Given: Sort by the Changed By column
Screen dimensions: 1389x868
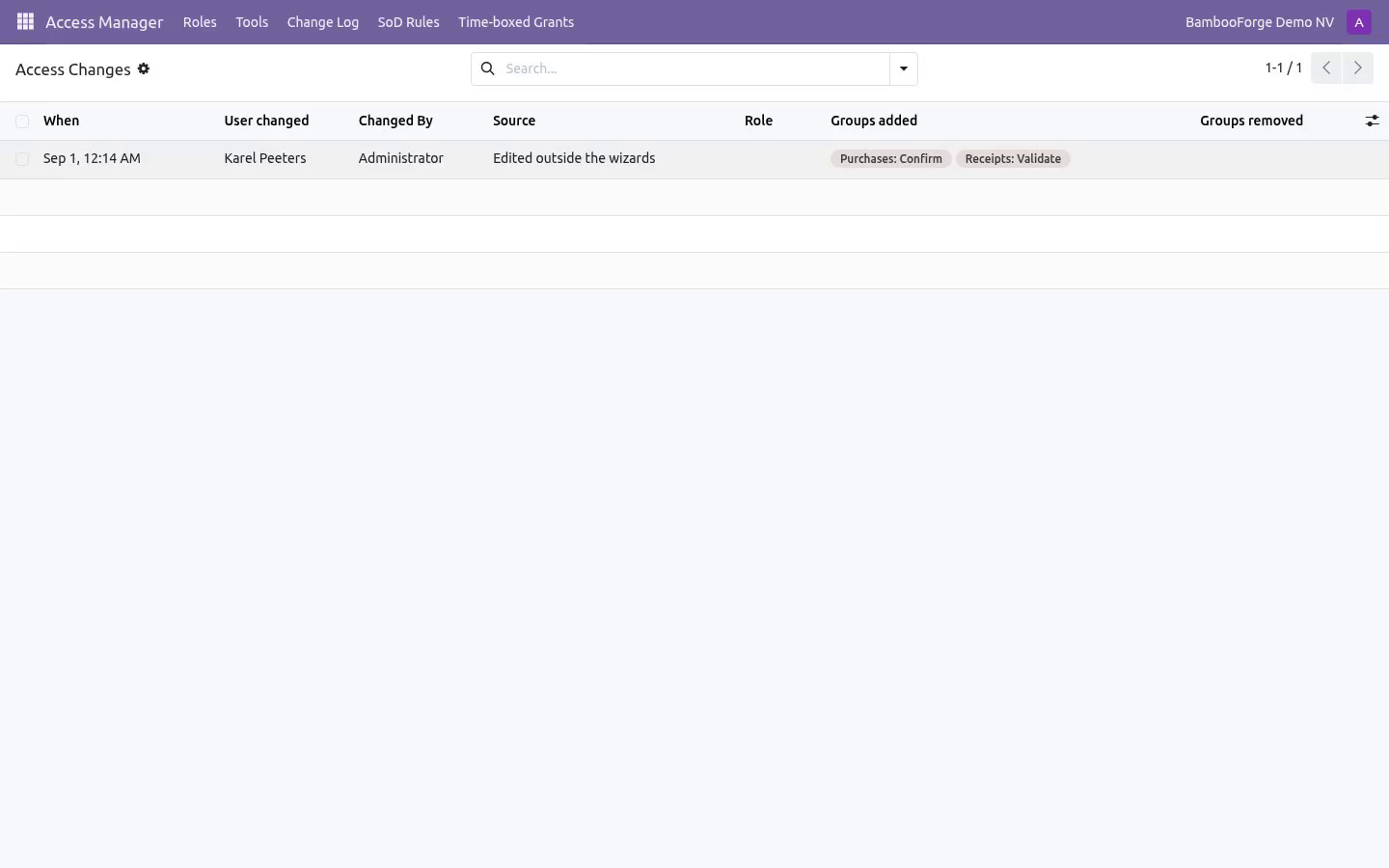Looking at the screenshot, I should (x=395, y=121).
